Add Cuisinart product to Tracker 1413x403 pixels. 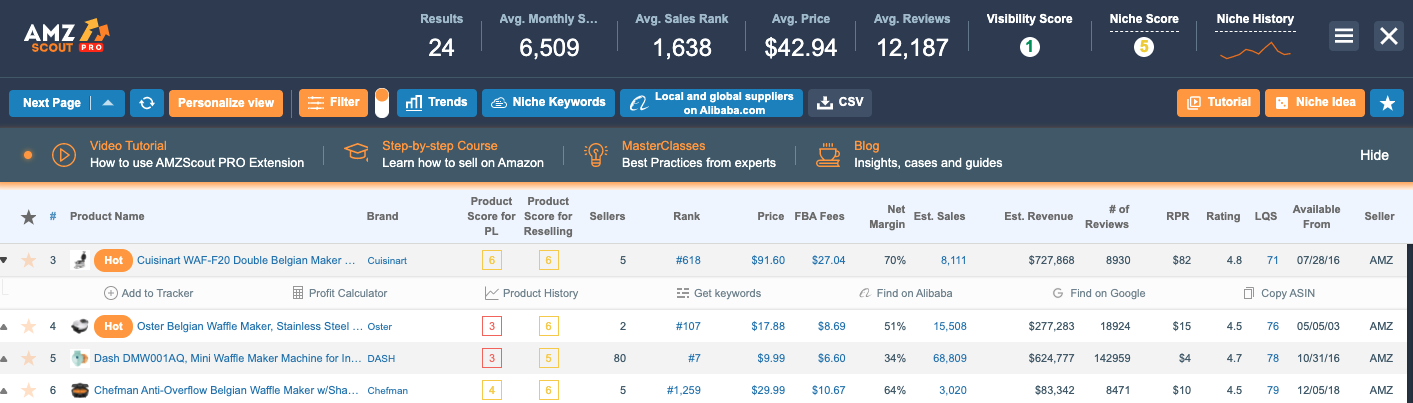point(149,293)
